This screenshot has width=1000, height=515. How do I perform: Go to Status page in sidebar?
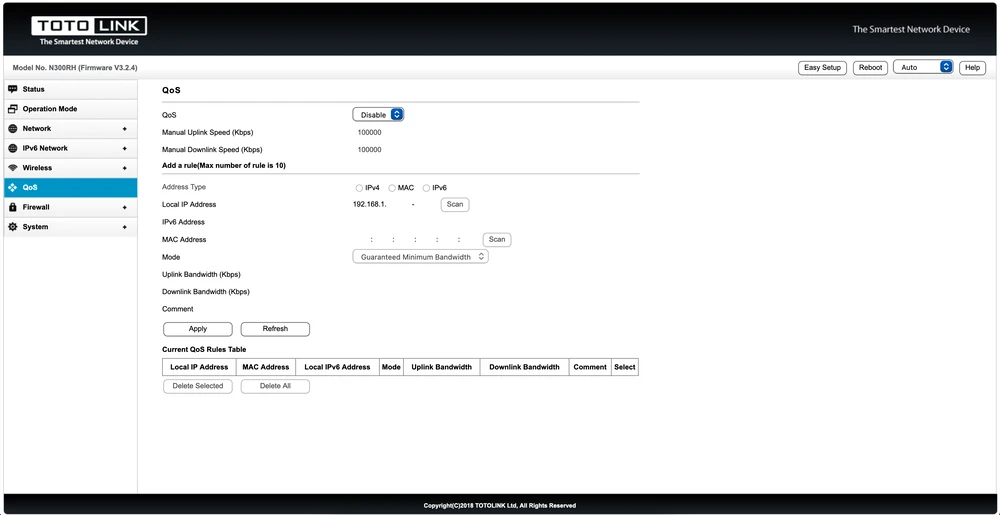tap(34, 89)
